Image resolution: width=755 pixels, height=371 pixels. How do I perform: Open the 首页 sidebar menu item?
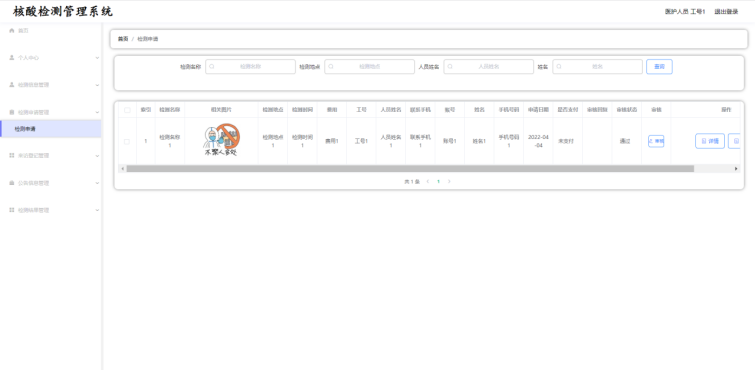[x=51, y=30]
